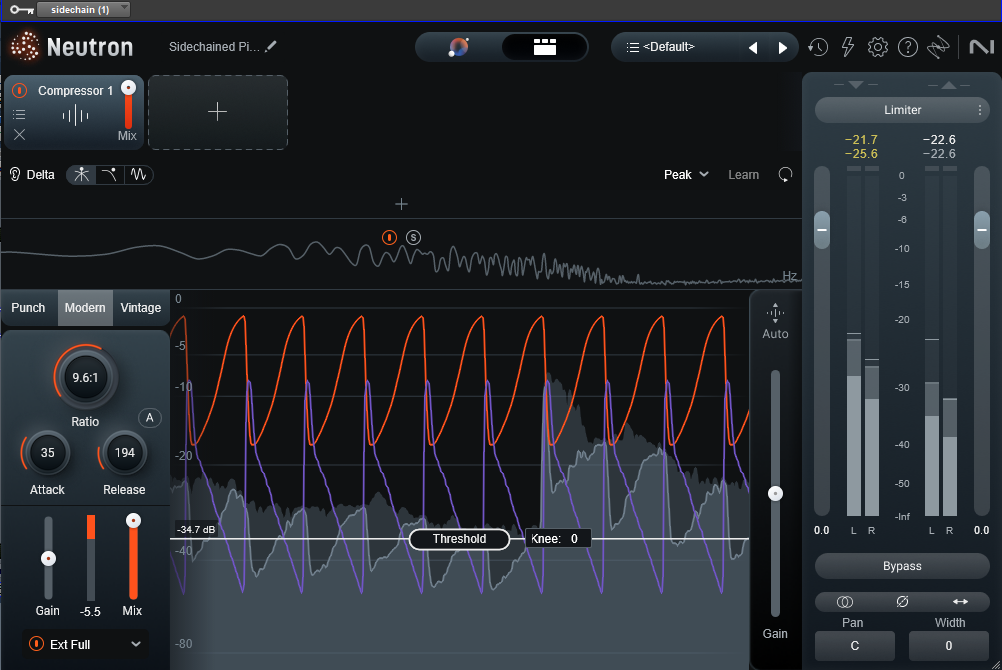Select the waveform detection mode icon
Viewport: 1002px width, 670px height.
[139, 175]
